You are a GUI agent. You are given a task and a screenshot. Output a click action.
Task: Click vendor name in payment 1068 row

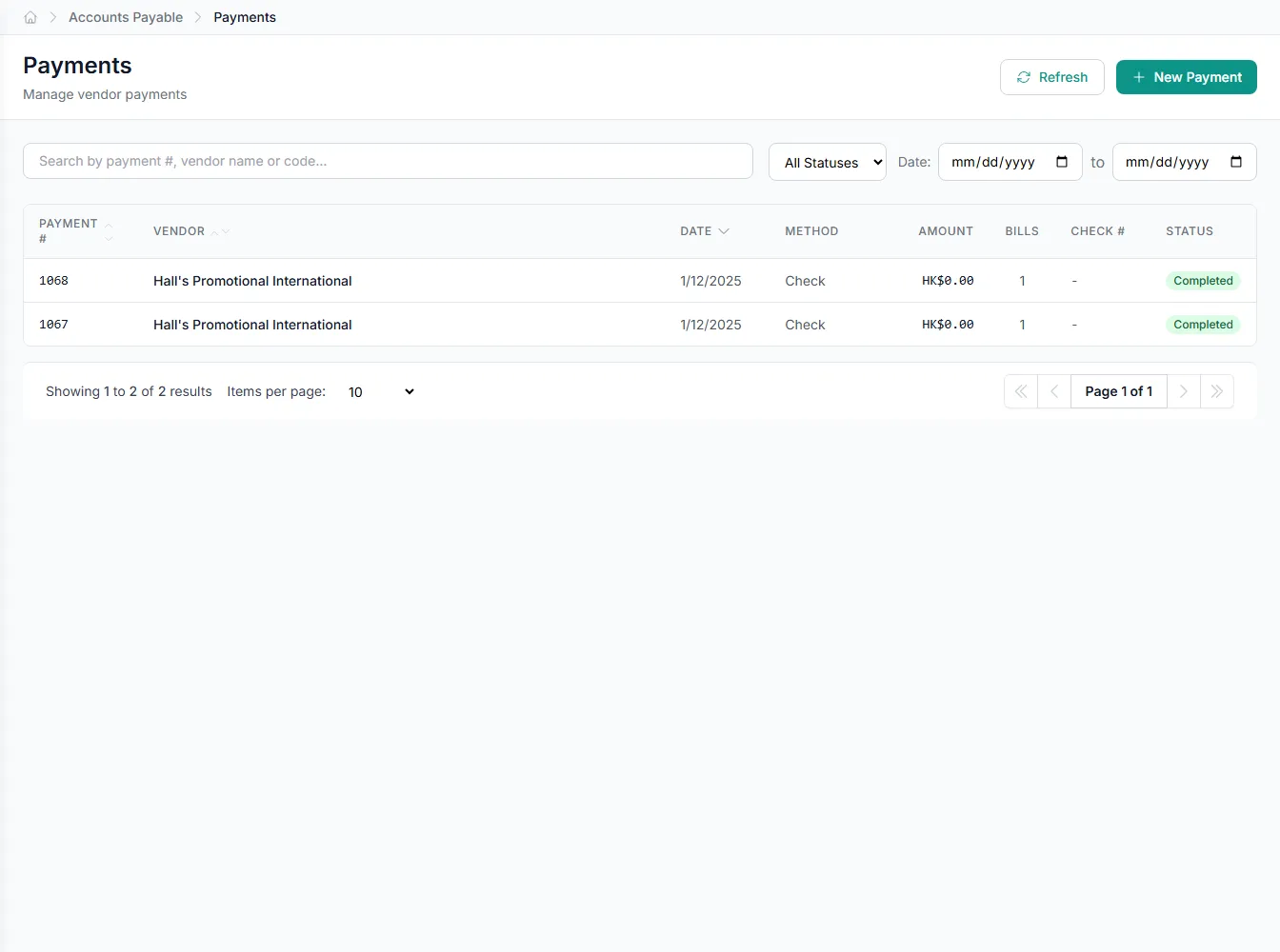(x=252, y=281)
